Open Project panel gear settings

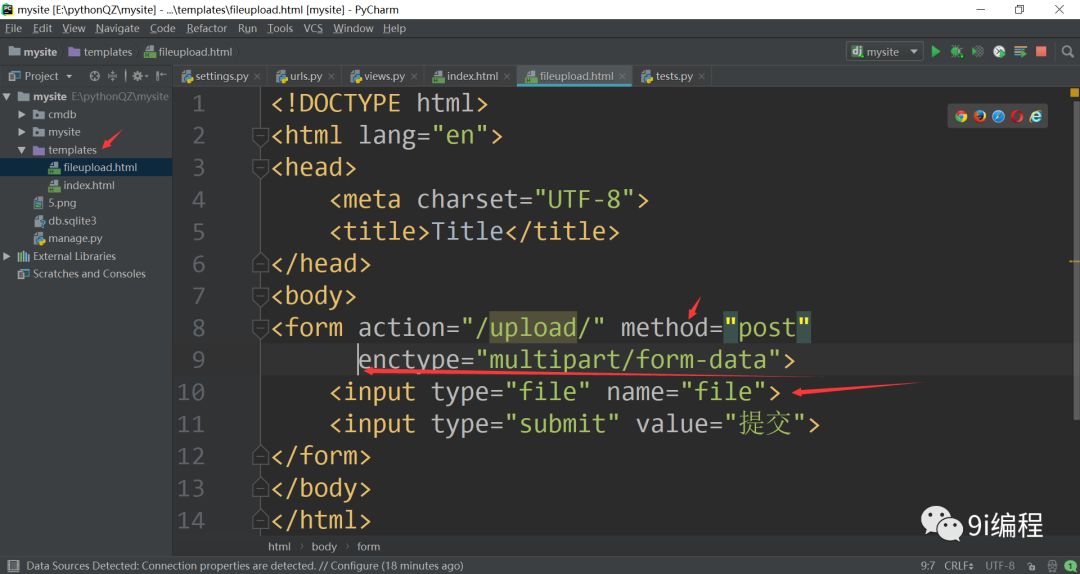tap(138, 76)
